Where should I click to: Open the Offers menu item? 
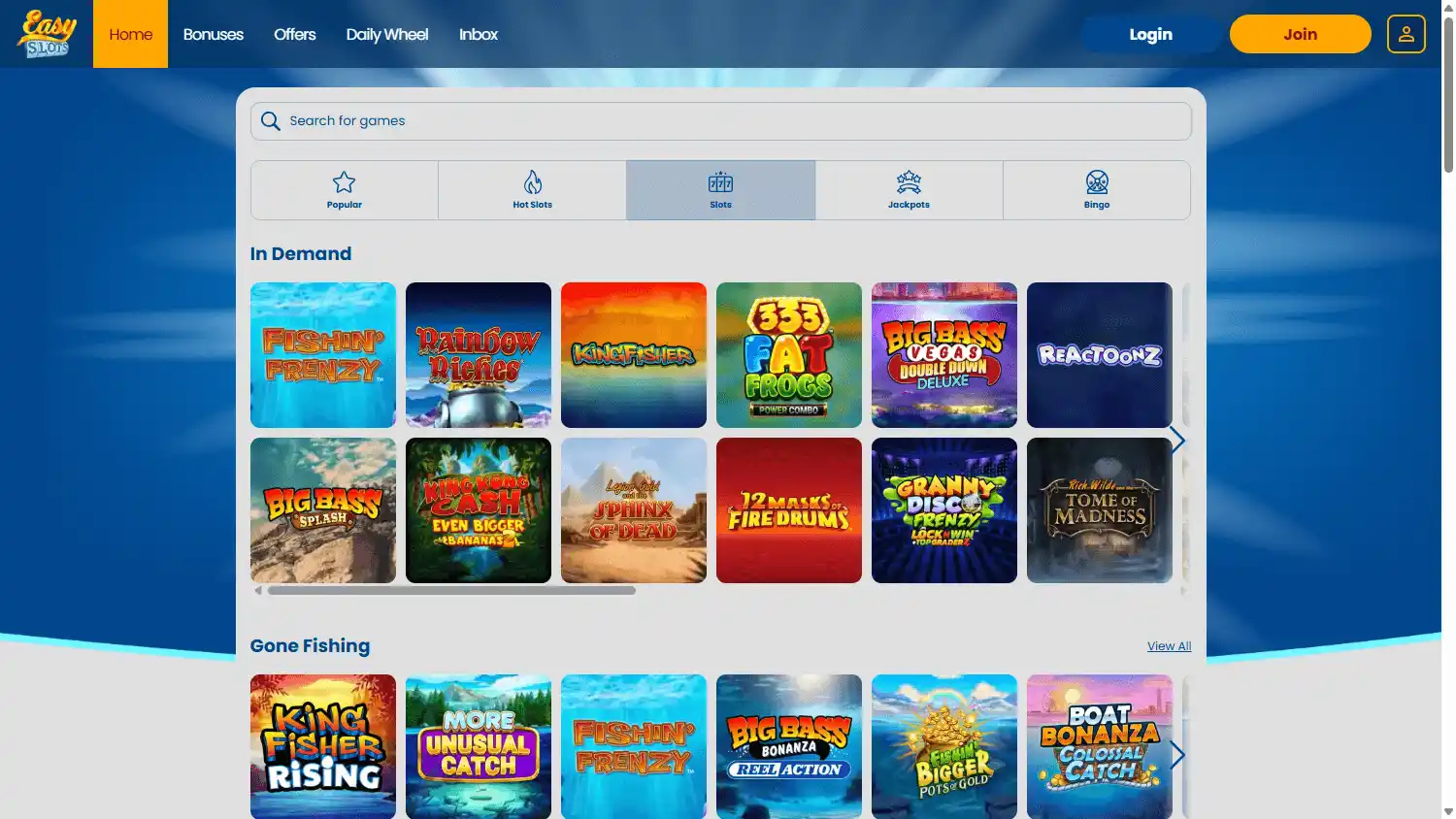tap(295, 34)
